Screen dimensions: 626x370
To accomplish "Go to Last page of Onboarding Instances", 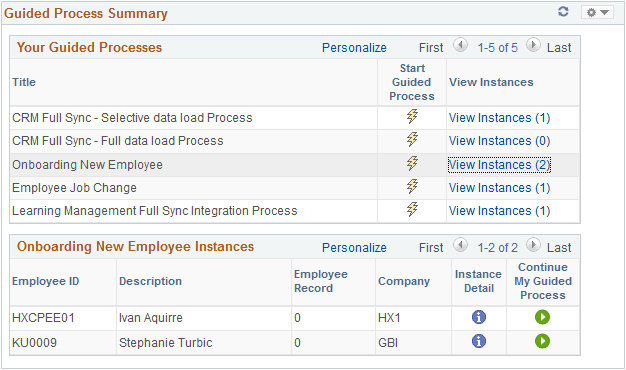I will coord(559,248).
